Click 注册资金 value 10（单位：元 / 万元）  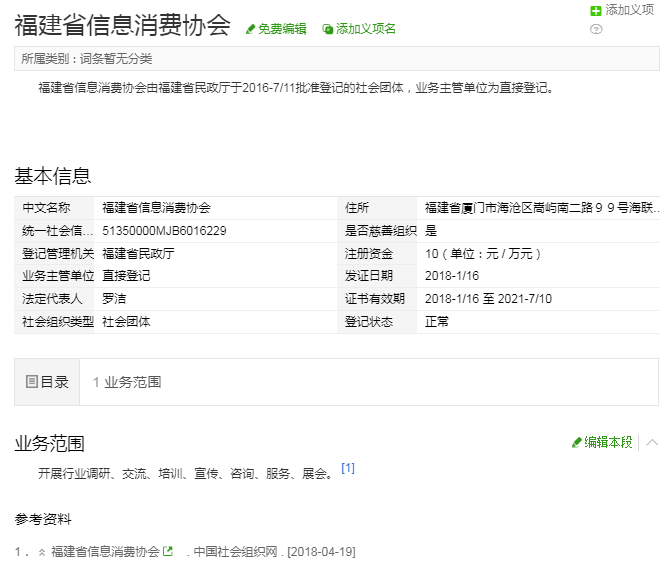[x=483, y=254]
